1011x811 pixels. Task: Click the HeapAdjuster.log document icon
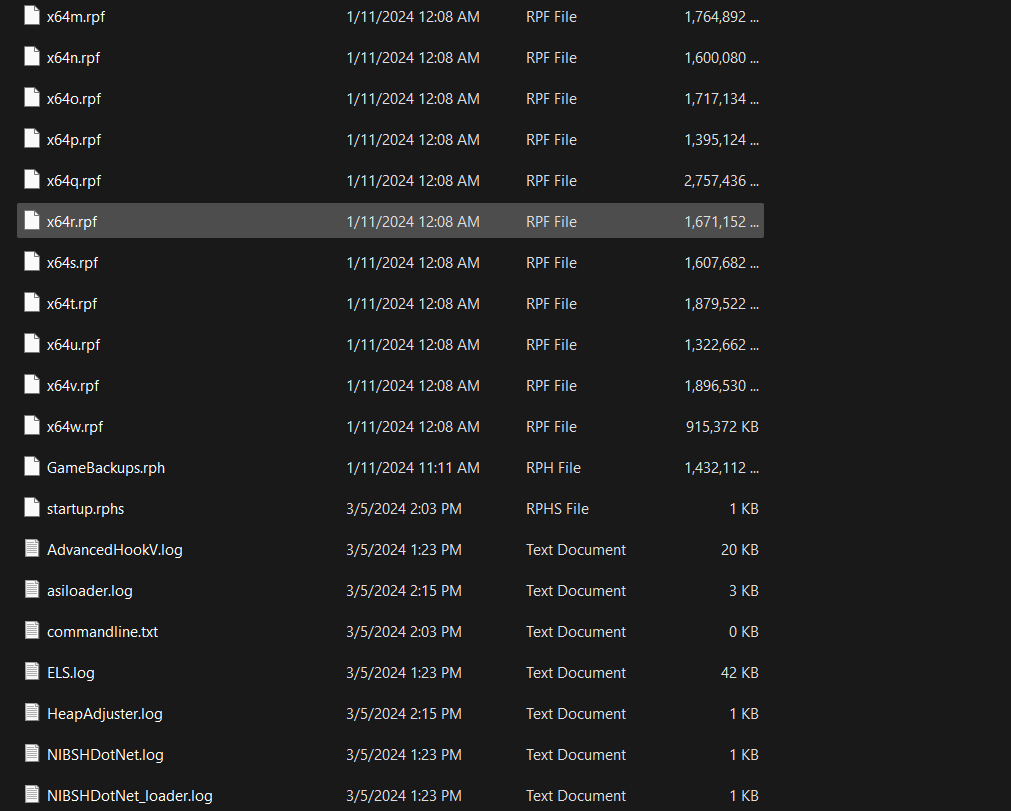click(32, 712)
